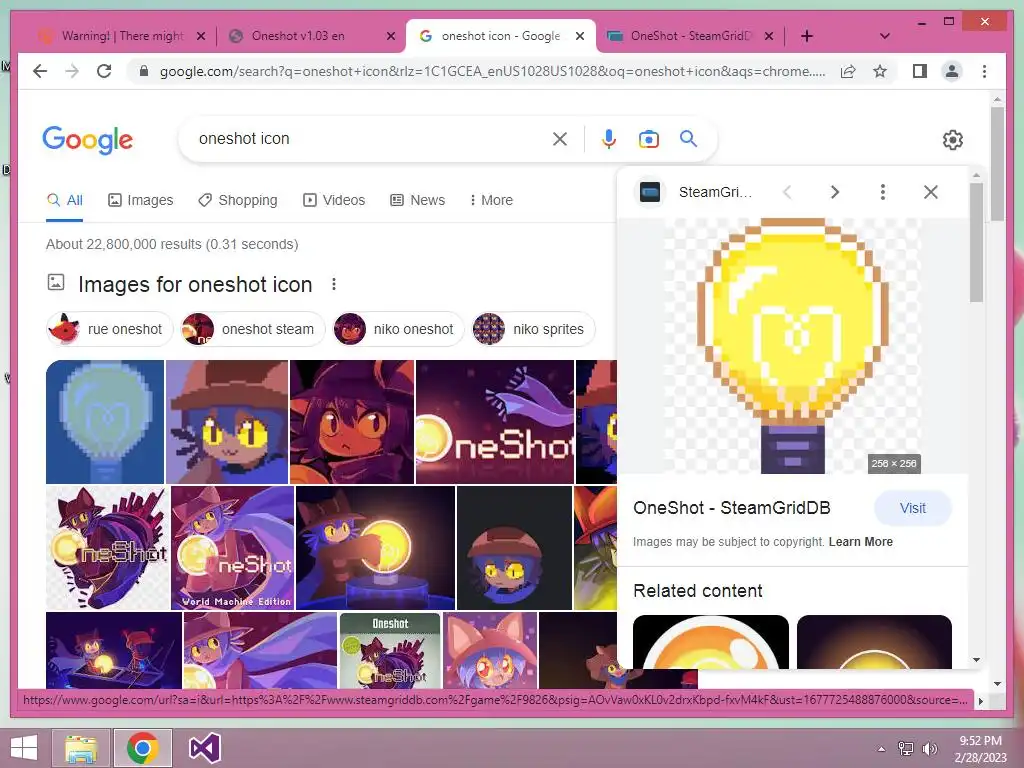
Task: Select the 'rue oneshot' suggestion chip
Action: (109, 329)
